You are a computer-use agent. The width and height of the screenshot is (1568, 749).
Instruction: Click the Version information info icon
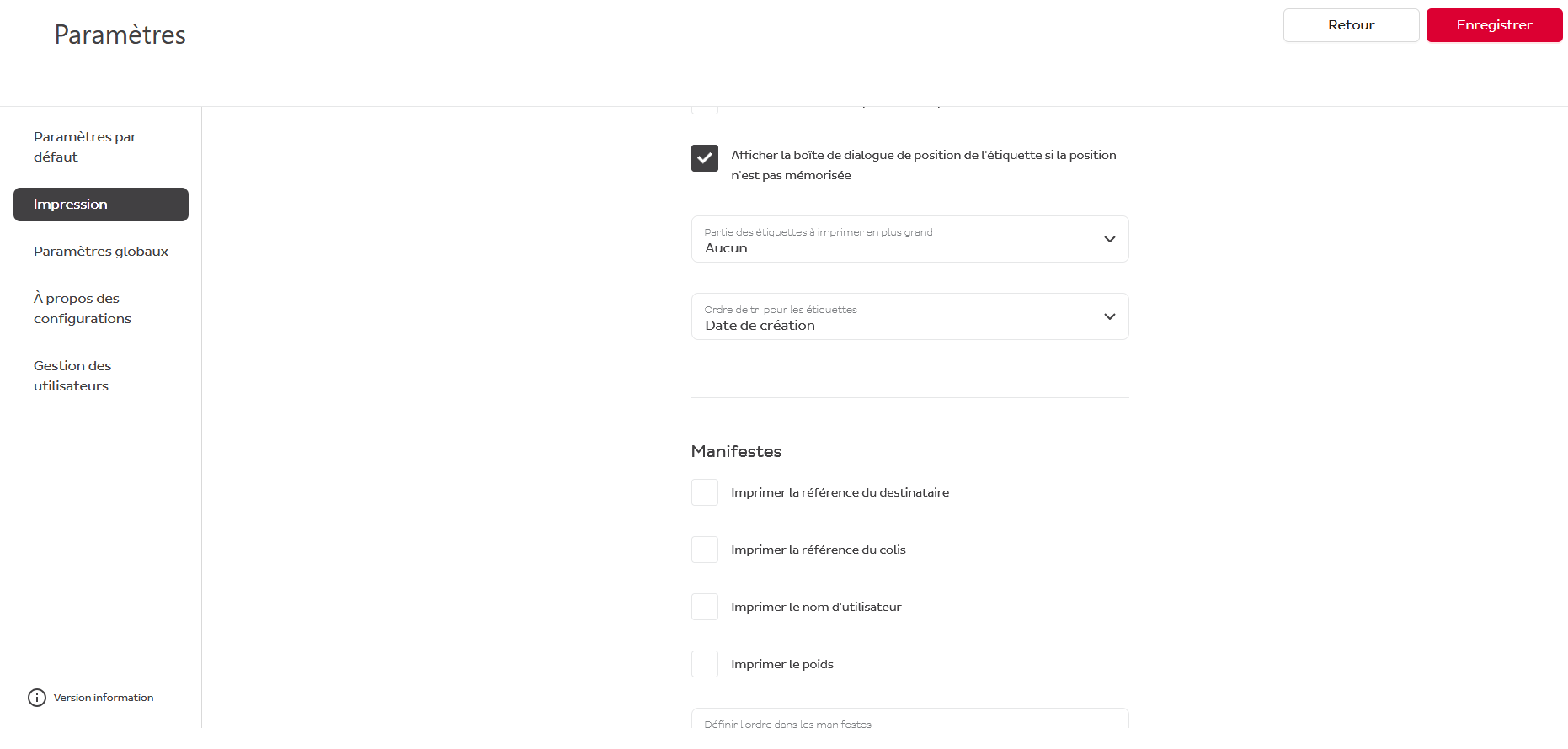(37, 698)
